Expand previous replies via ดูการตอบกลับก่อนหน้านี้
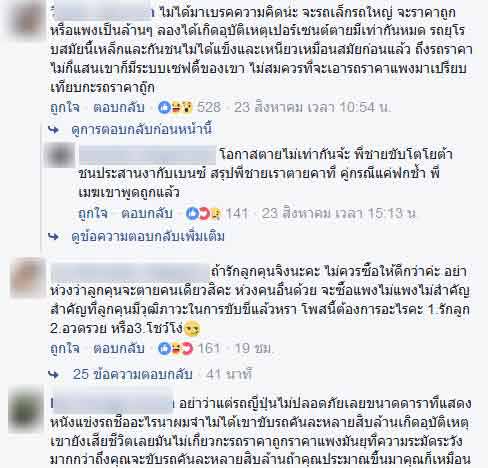This screenshot has height=468, width=488. coord(142,129)
